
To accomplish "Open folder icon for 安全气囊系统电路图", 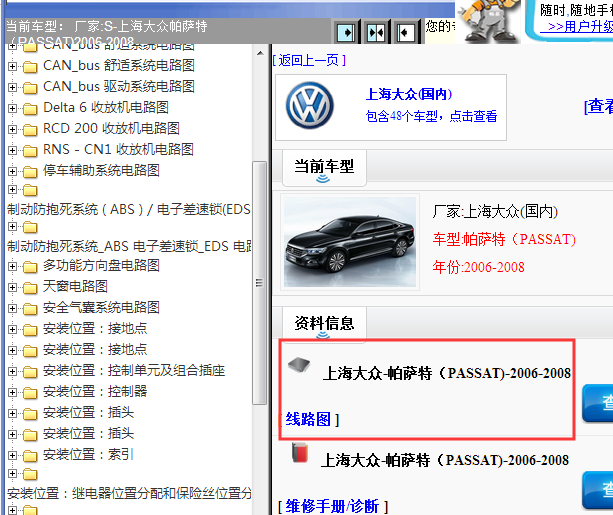I will tap(30, 309).
